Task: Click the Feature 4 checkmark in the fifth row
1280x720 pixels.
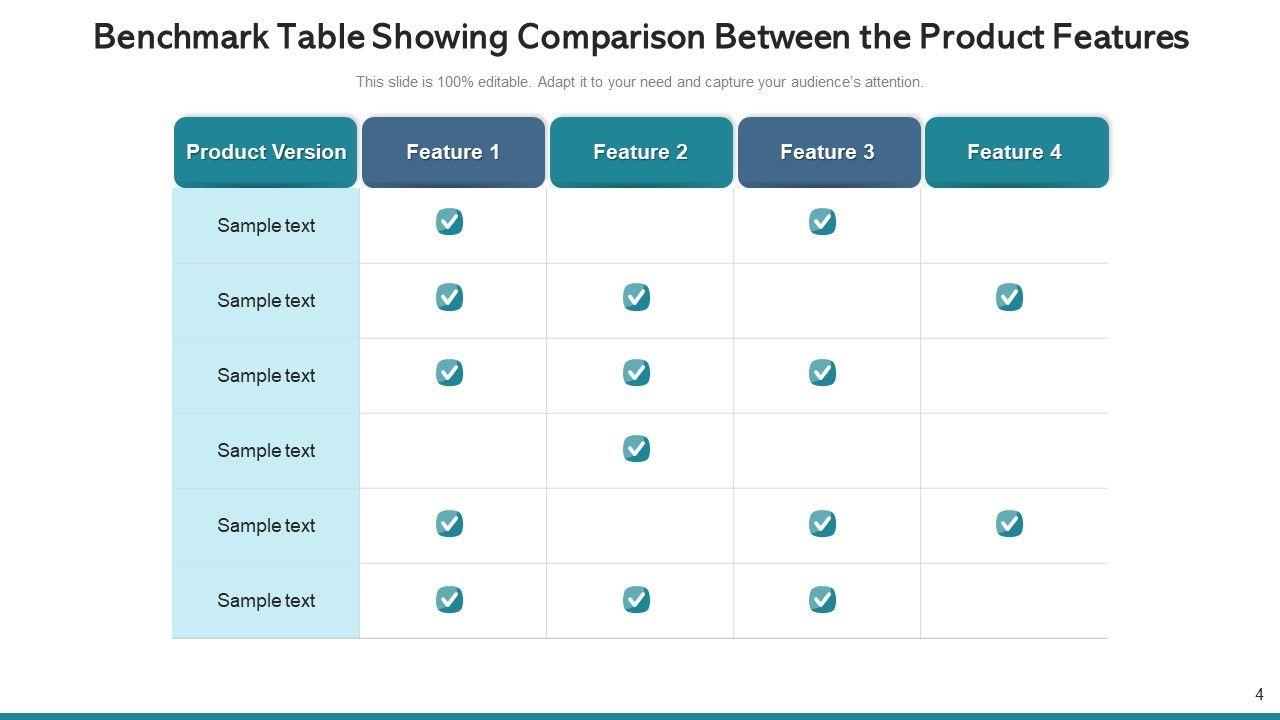Action: 1009,524
